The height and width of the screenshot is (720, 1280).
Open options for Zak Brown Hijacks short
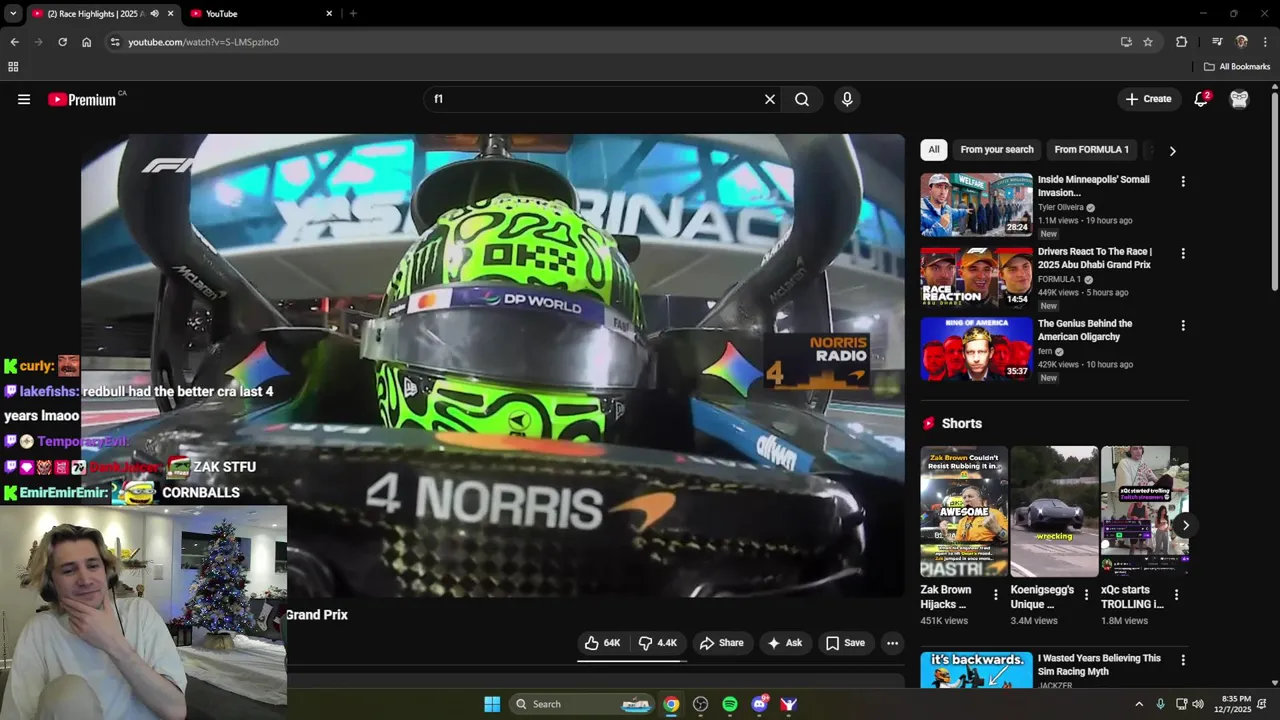(995, 595)
